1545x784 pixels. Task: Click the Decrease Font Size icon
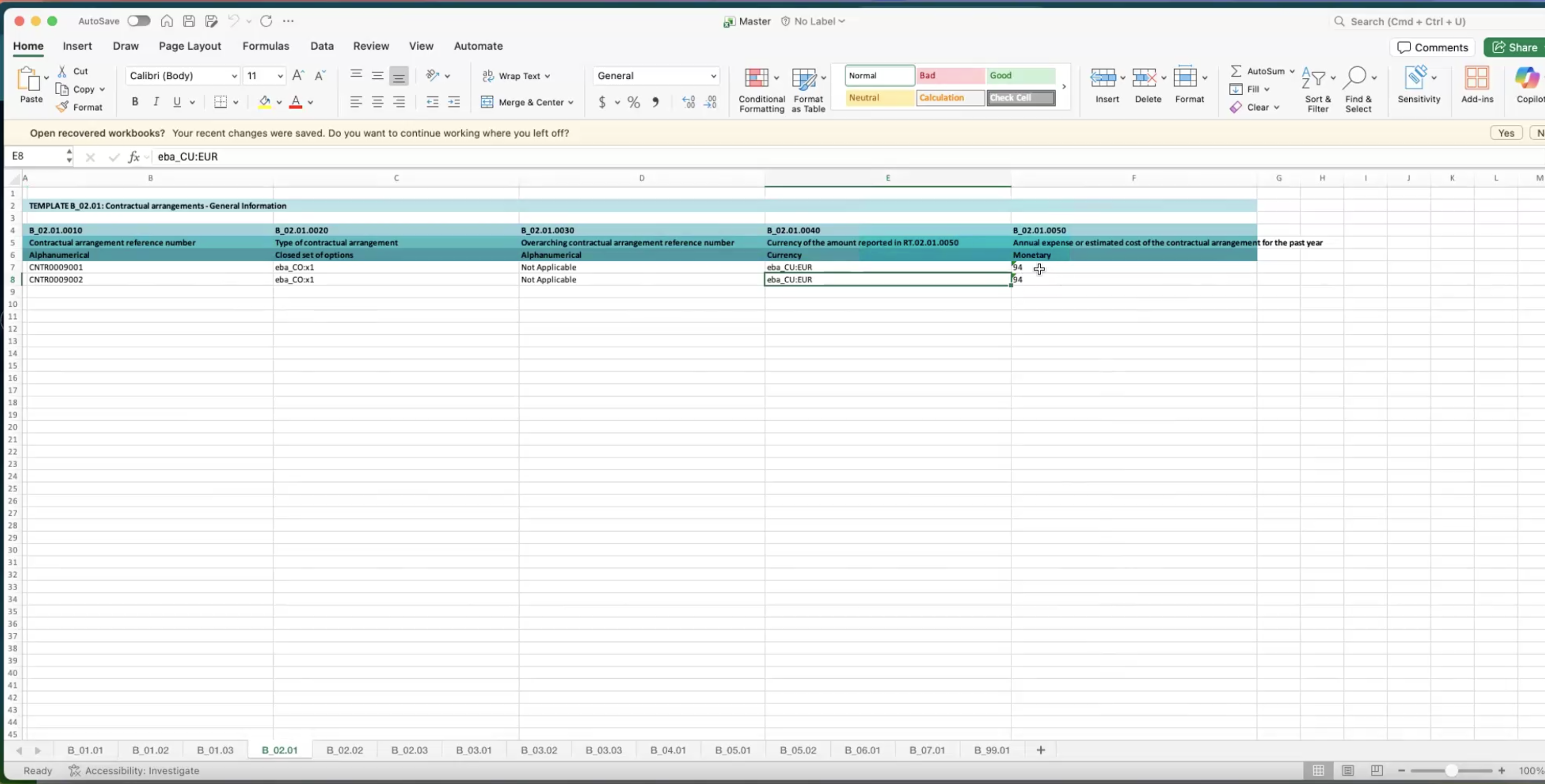[x=320, y=76]
